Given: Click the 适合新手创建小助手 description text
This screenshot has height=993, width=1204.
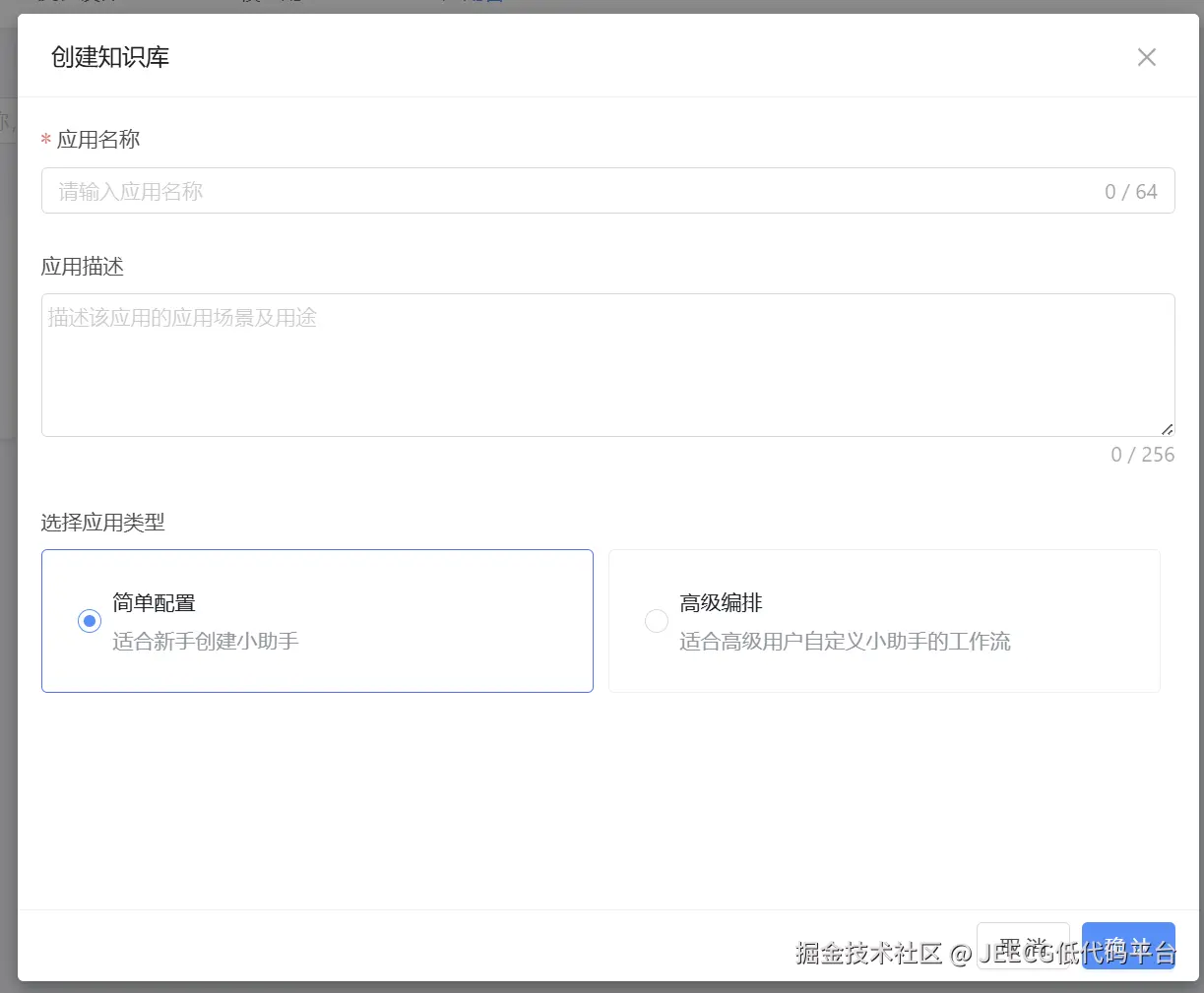Looking at the screenshot, I should click(x=205, y=641).
